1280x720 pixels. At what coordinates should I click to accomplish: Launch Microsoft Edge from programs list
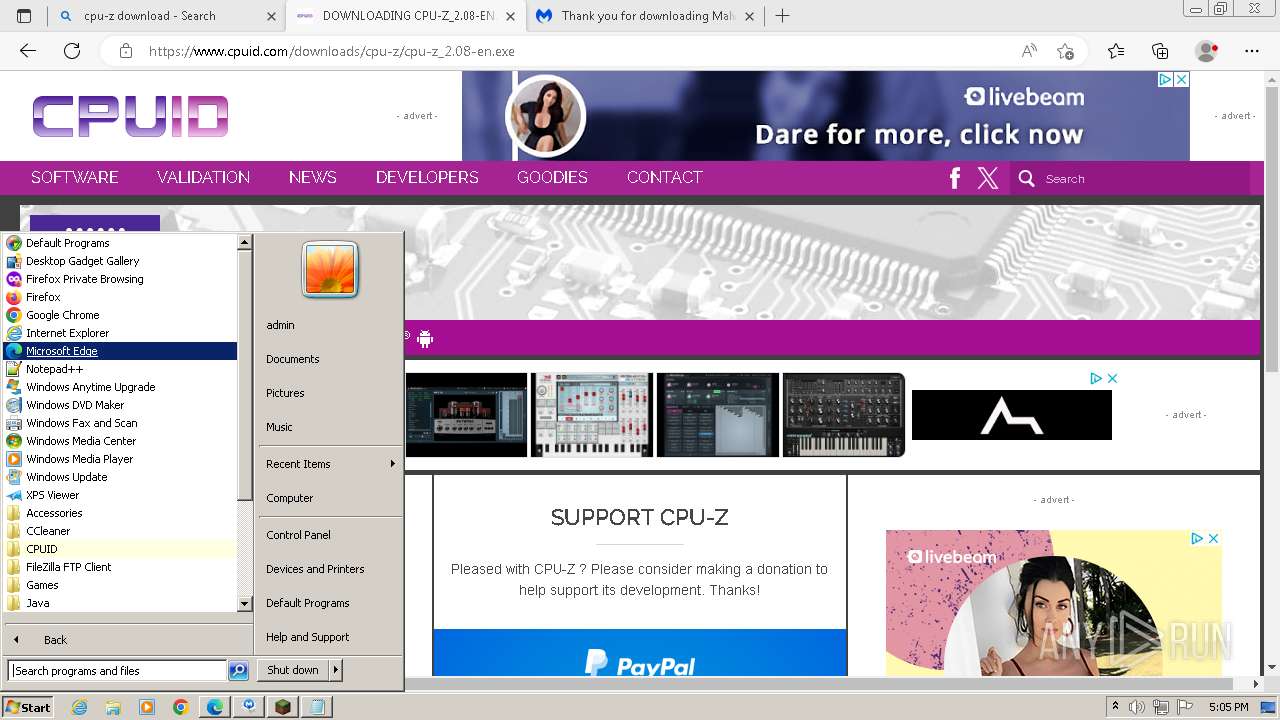(120, 351)
